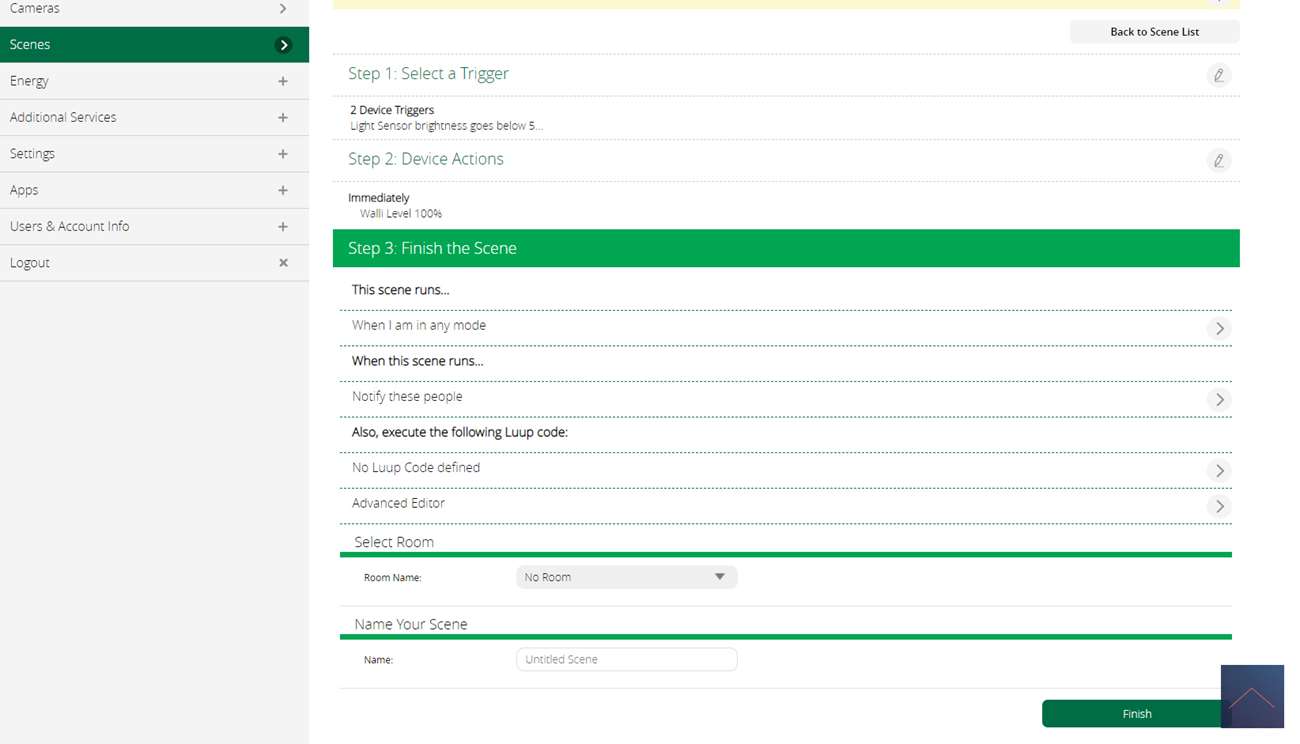Click the plus icon next to Apps
The height and width of the screenshot is (744, 1300).
pos(283,190)
